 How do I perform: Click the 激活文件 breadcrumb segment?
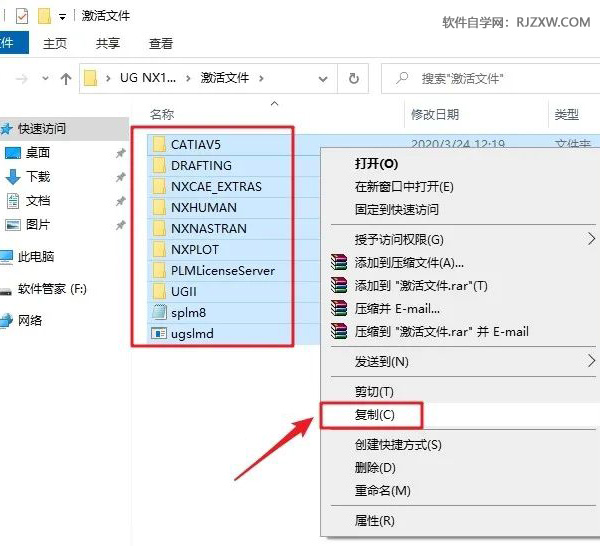coord(225,78)
